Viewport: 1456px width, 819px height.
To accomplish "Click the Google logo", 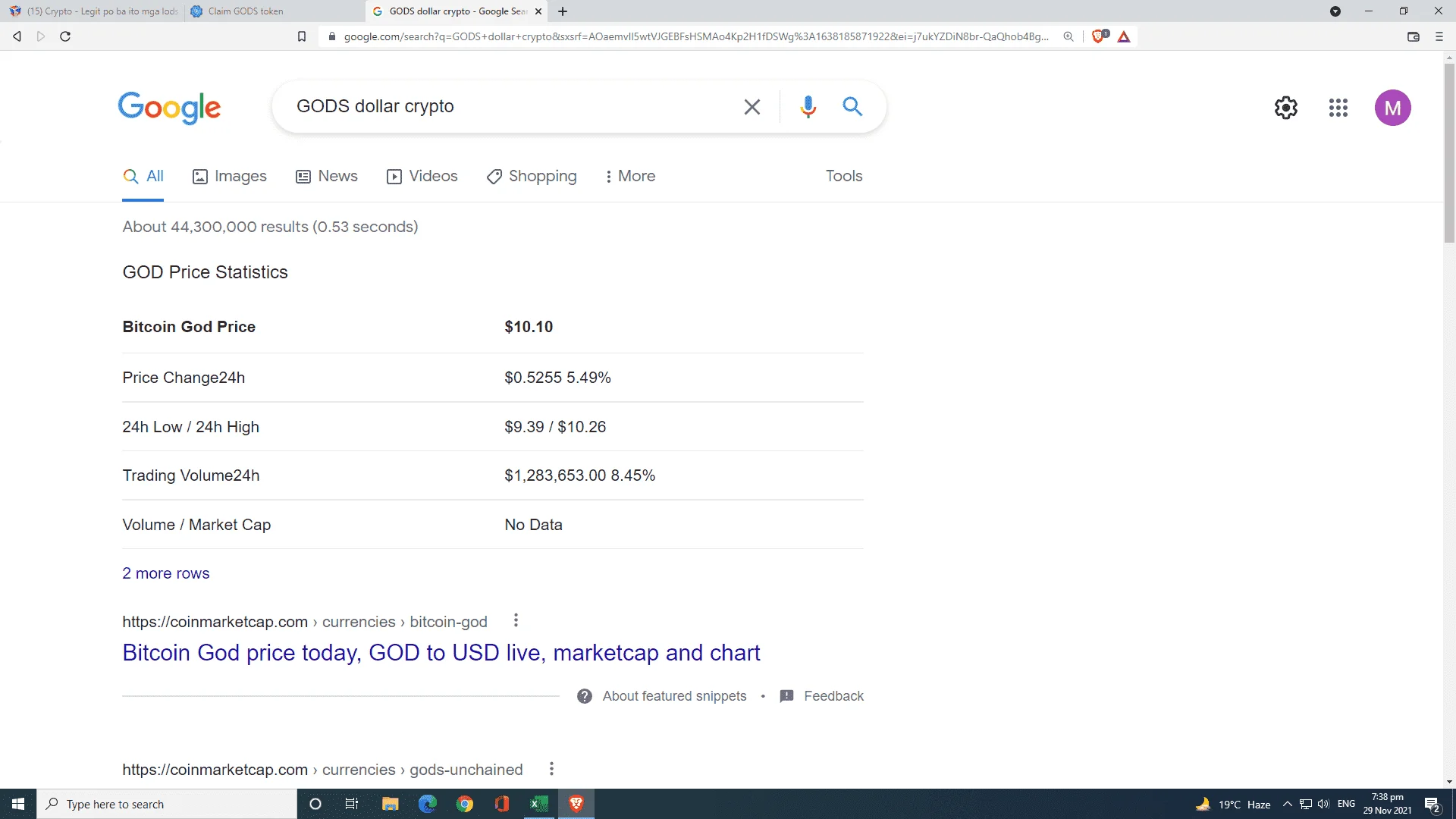I will click(169, 108).
